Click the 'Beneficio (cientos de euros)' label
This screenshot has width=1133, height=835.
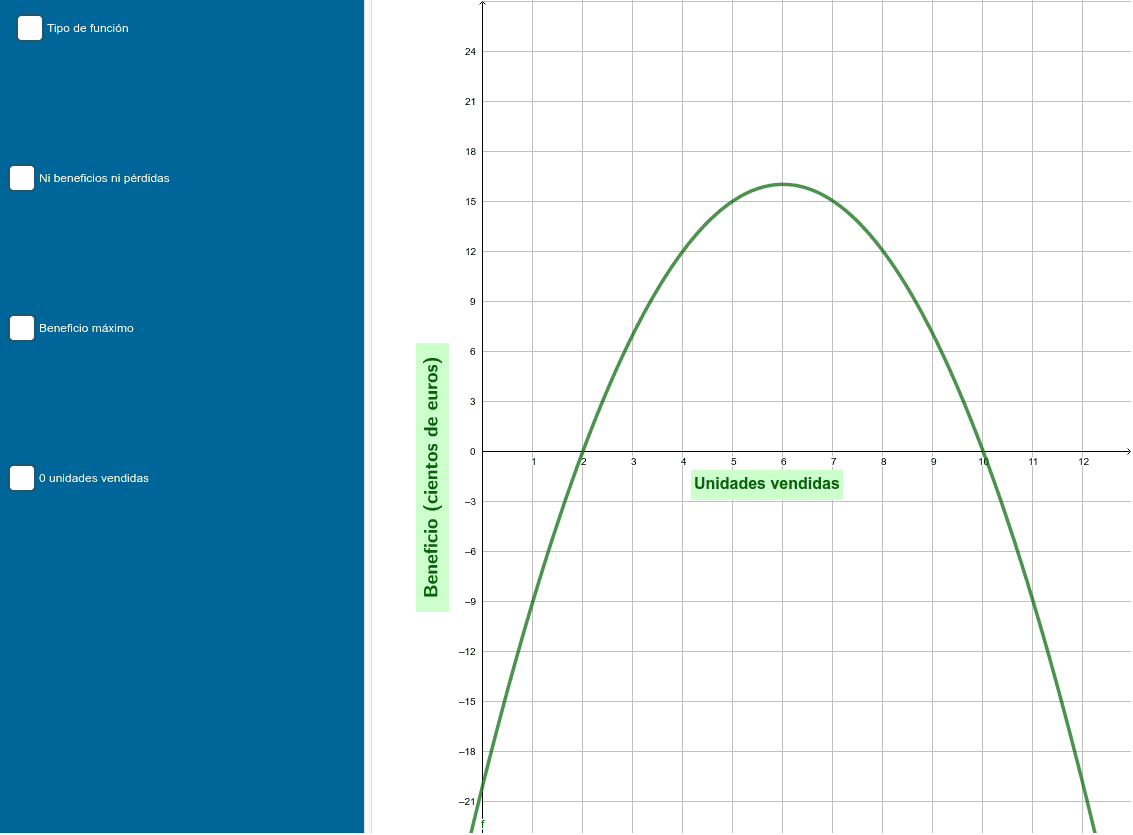point(432,477)
